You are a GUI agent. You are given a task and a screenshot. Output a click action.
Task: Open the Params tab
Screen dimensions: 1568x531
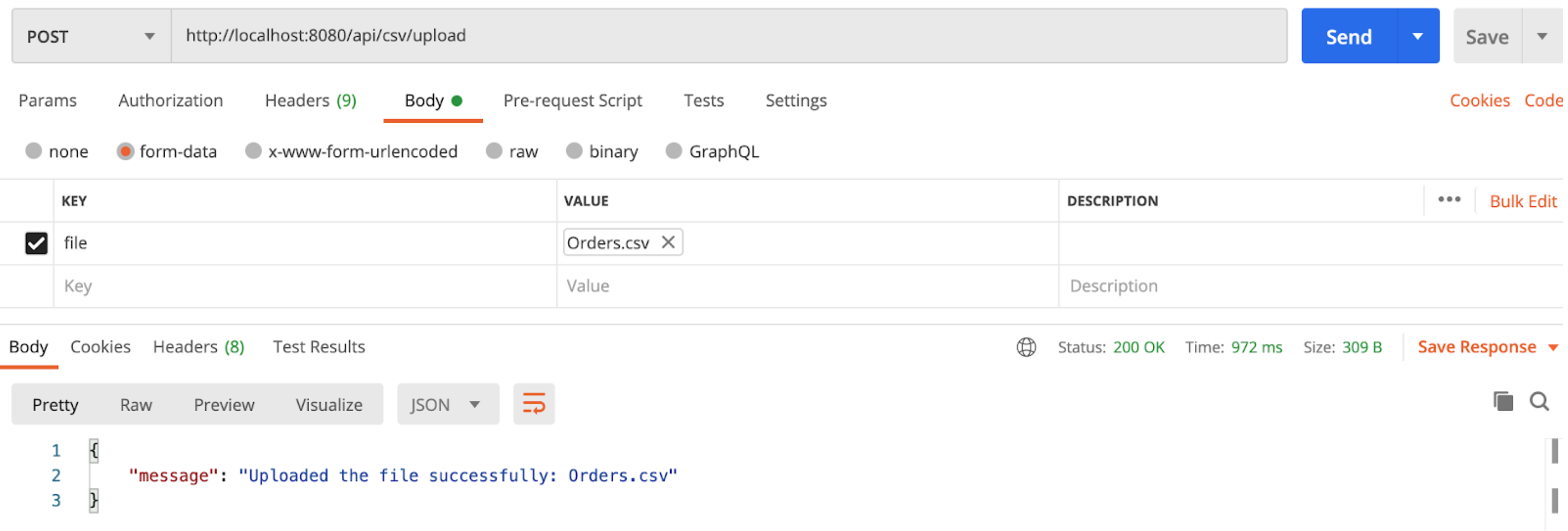(x=48, y=101)
